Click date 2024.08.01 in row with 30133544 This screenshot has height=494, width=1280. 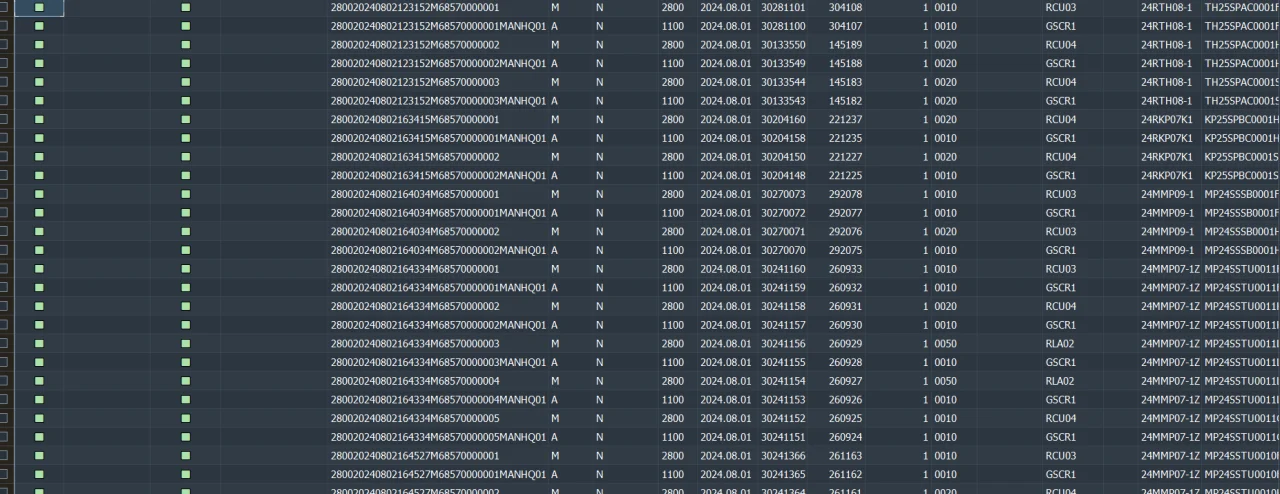[x=725, y=82]
